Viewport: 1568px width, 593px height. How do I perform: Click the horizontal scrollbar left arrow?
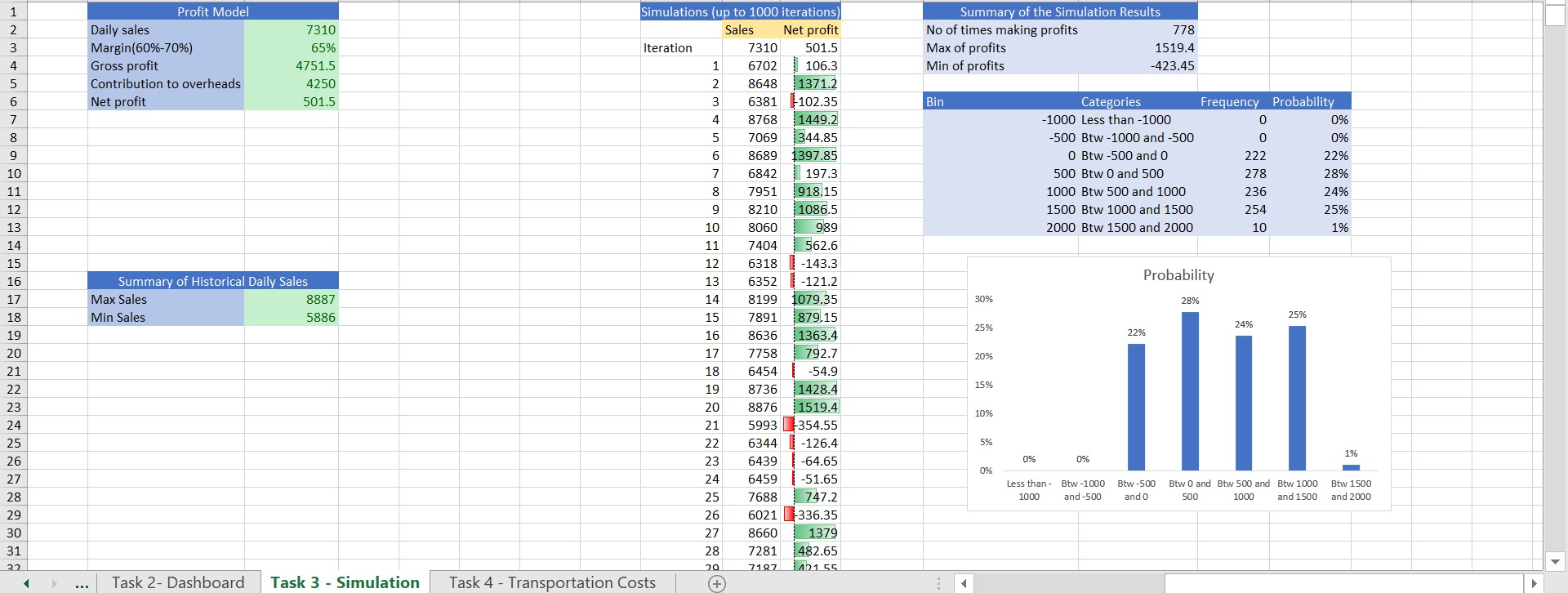(x=964, y=583)
